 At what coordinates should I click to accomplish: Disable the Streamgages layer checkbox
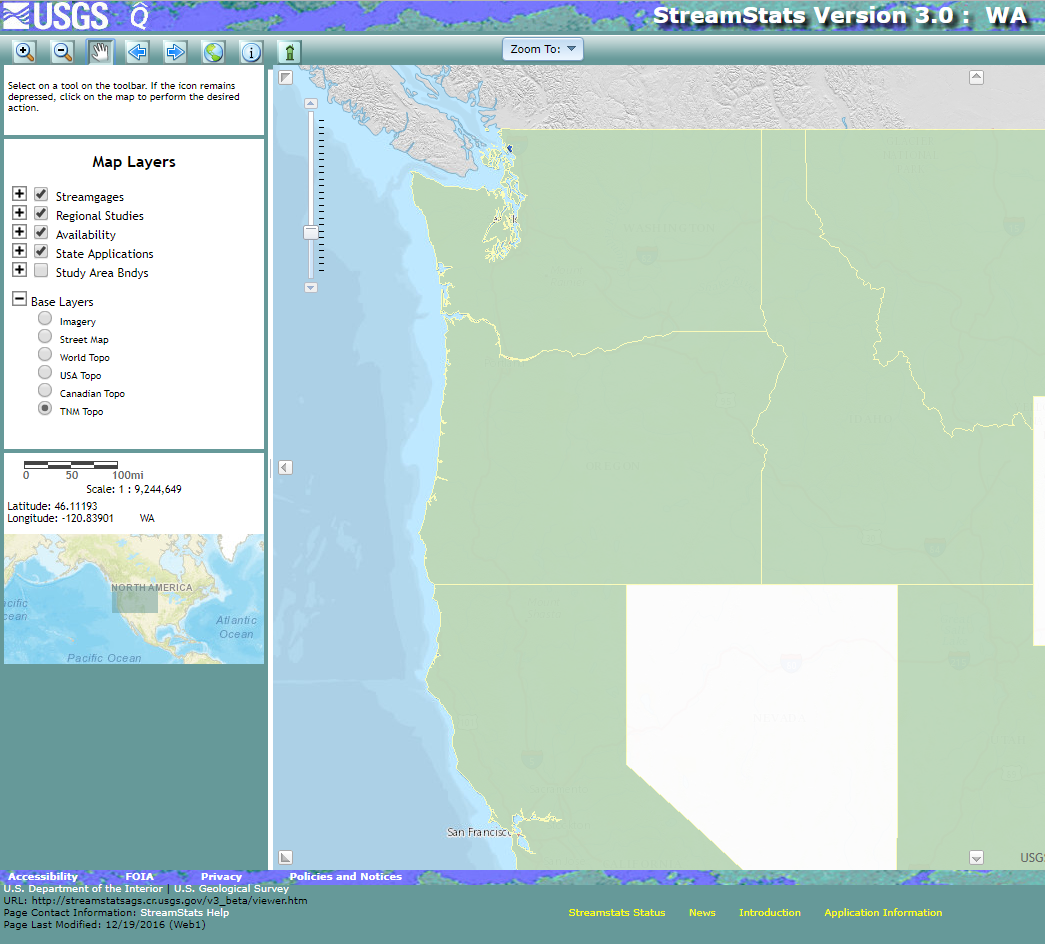coord(41,193)
